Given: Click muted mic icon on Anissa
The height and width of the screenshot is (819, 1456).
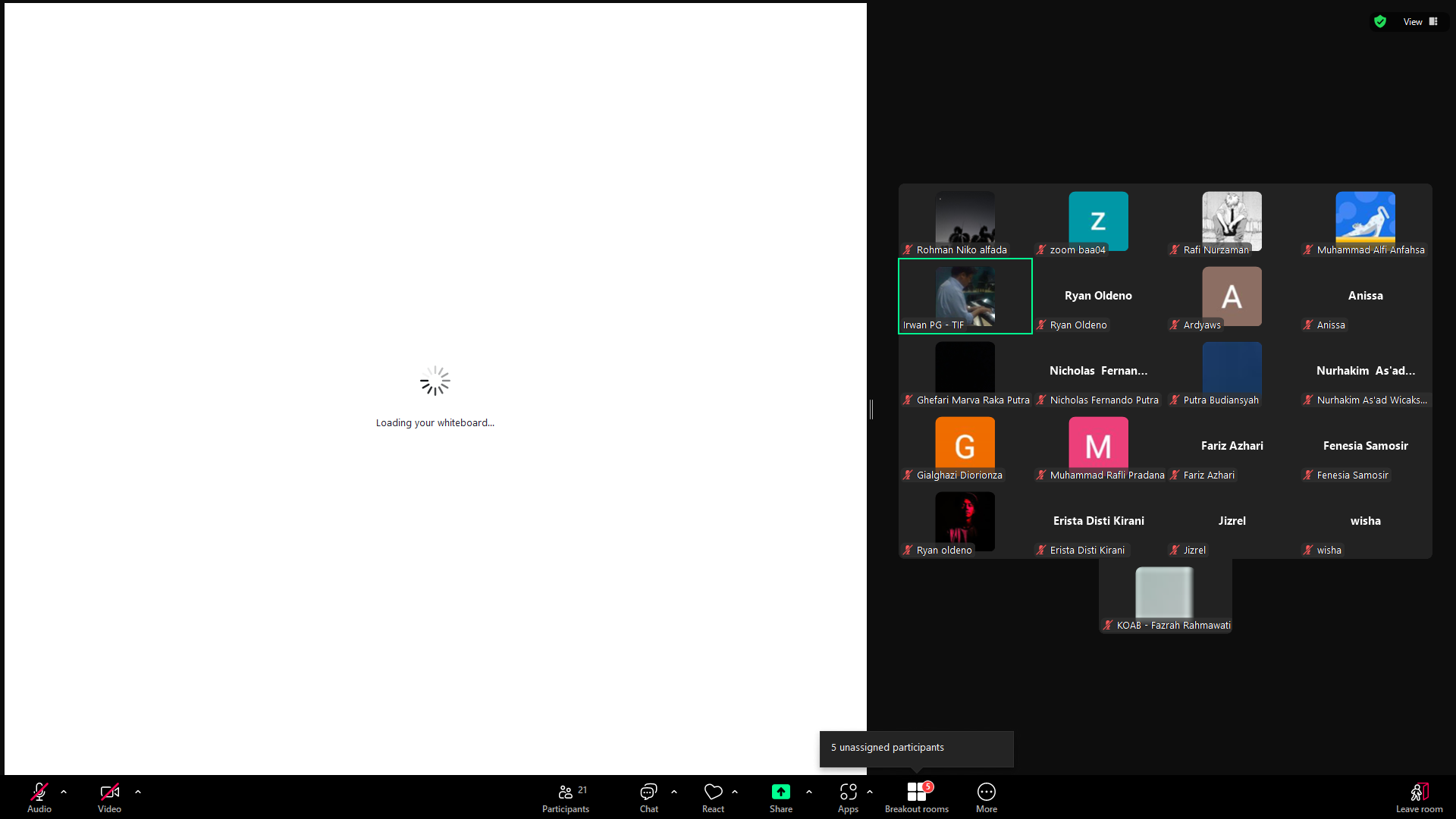Looking at the screenshot, I should pos(1308,325).
